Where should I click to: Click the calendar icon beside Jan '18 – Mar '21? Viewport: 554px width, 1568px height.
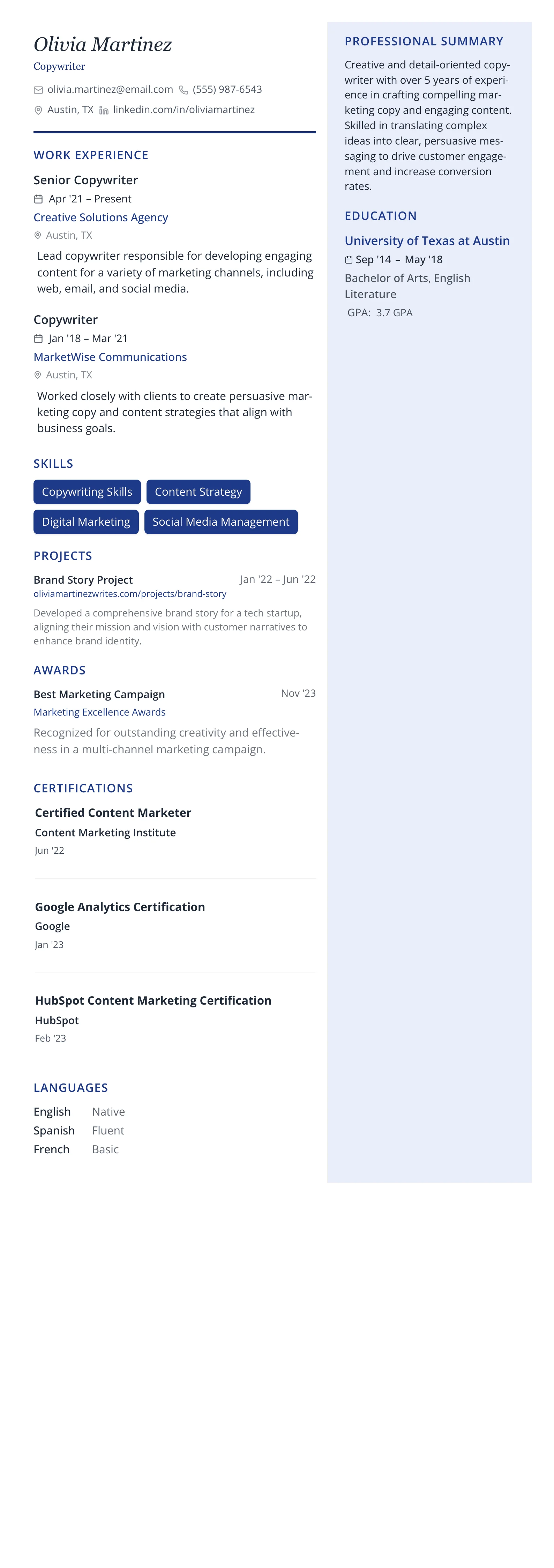[x=38, y=339]
